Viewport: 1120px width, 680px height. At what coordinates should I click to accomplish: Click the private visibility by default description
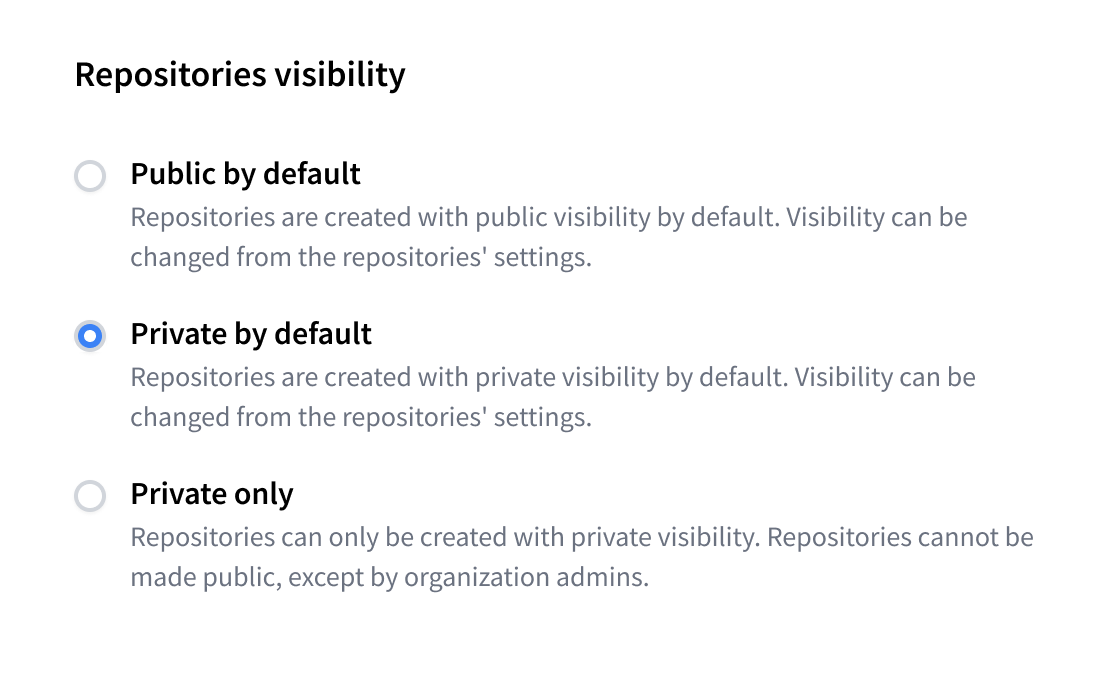pyautogui.click(x=552, y=397)
